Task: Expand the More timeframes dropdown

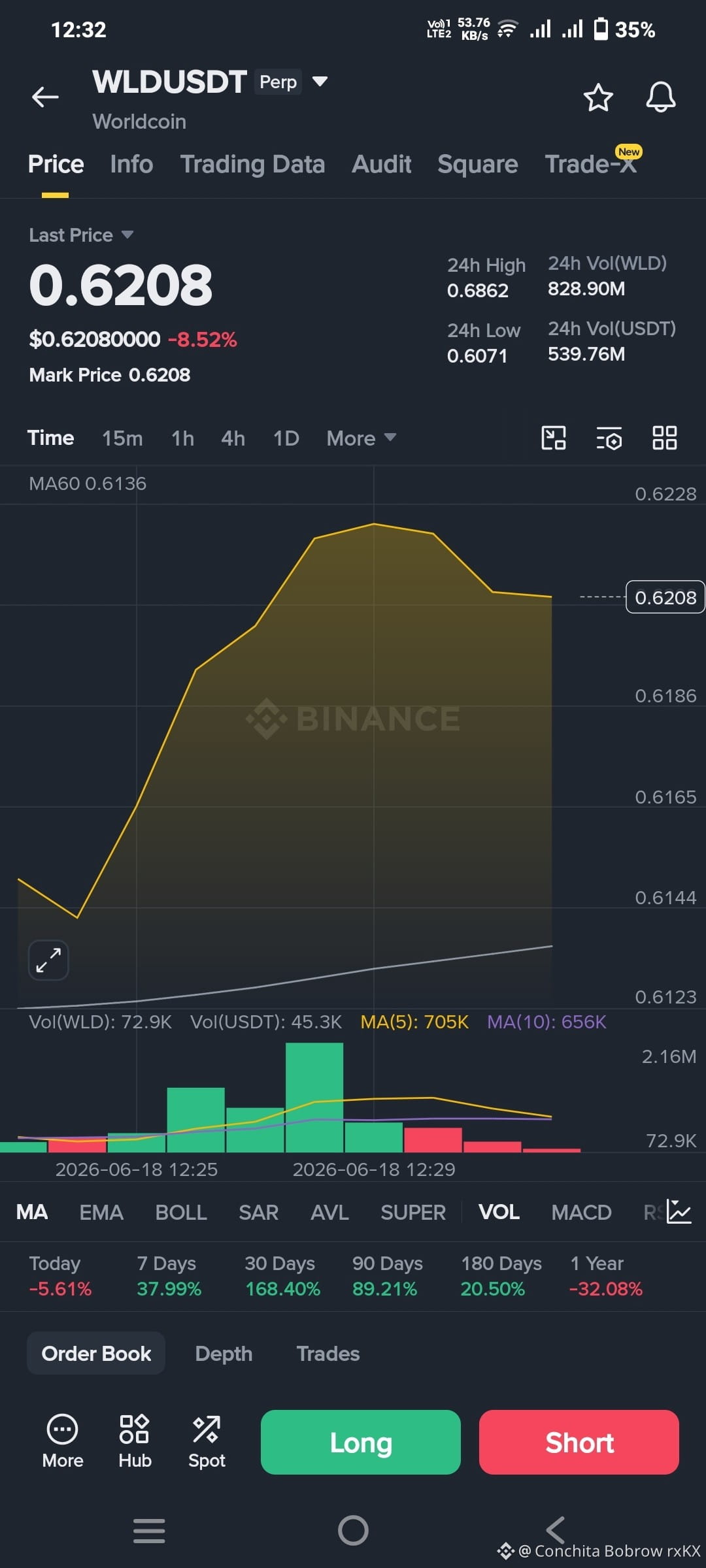Action: [x=361, y=438]
